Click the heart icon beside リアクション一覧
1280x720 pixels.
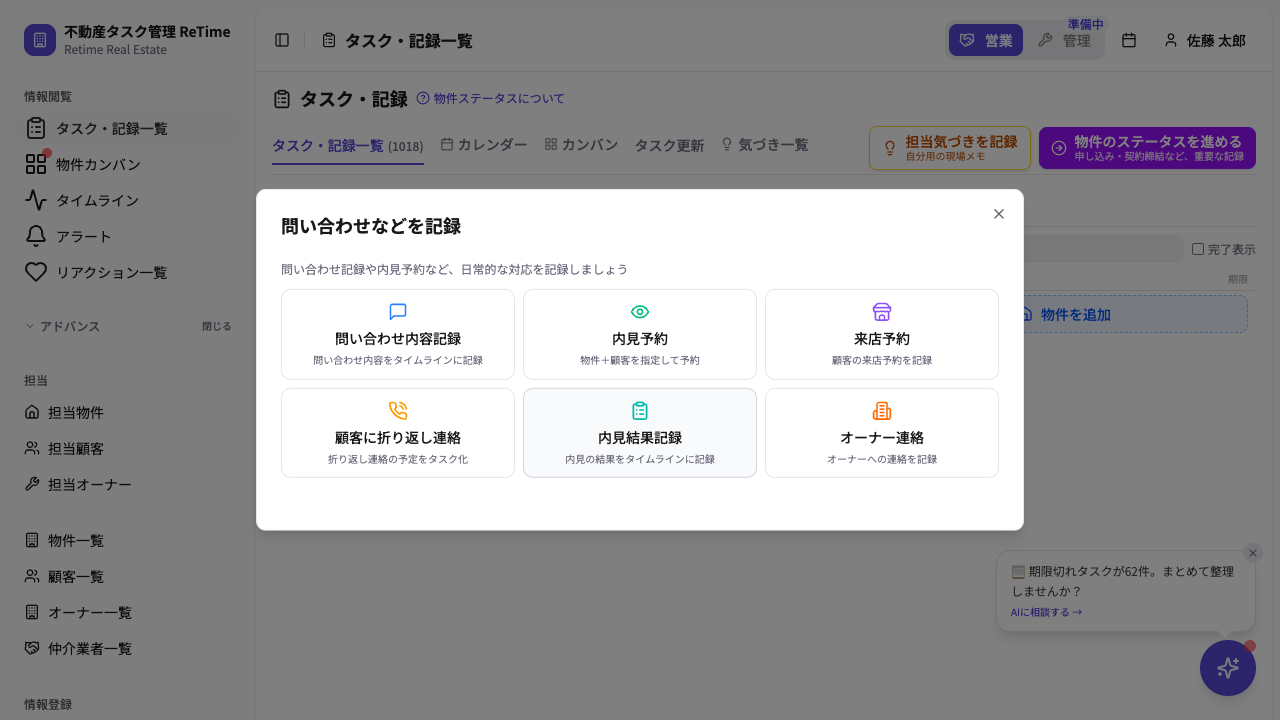pyautogui.click(x=36, y=272)
